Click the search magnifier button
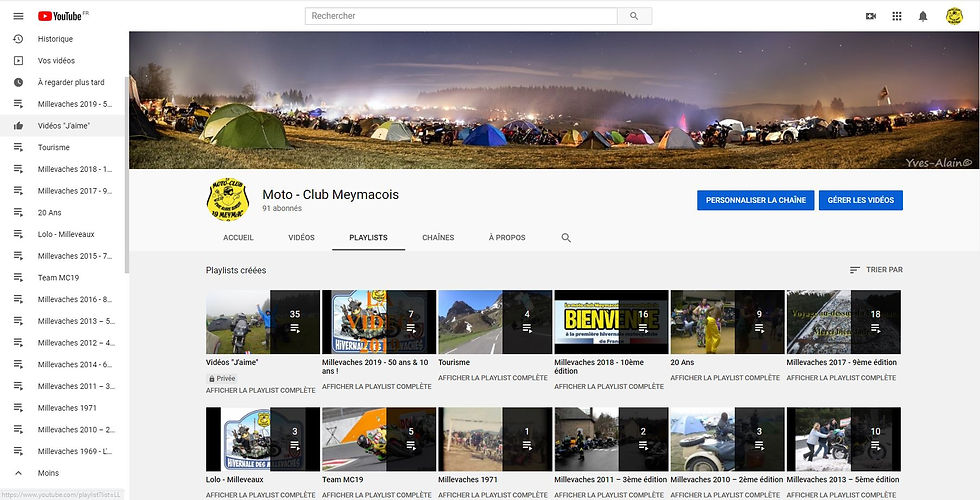980x500 pixels. pyautogui.click(x=634, y=16)
